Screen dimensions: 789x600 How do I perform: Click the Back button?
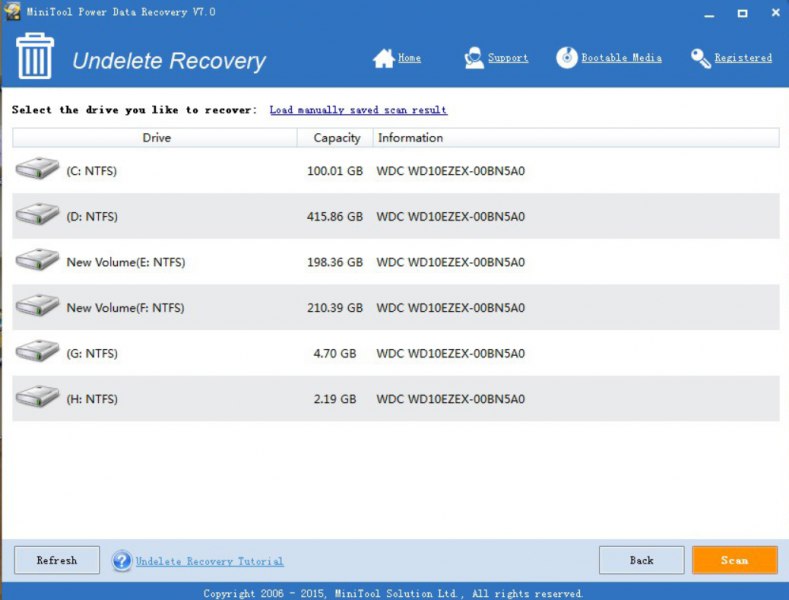pos(642,560)
